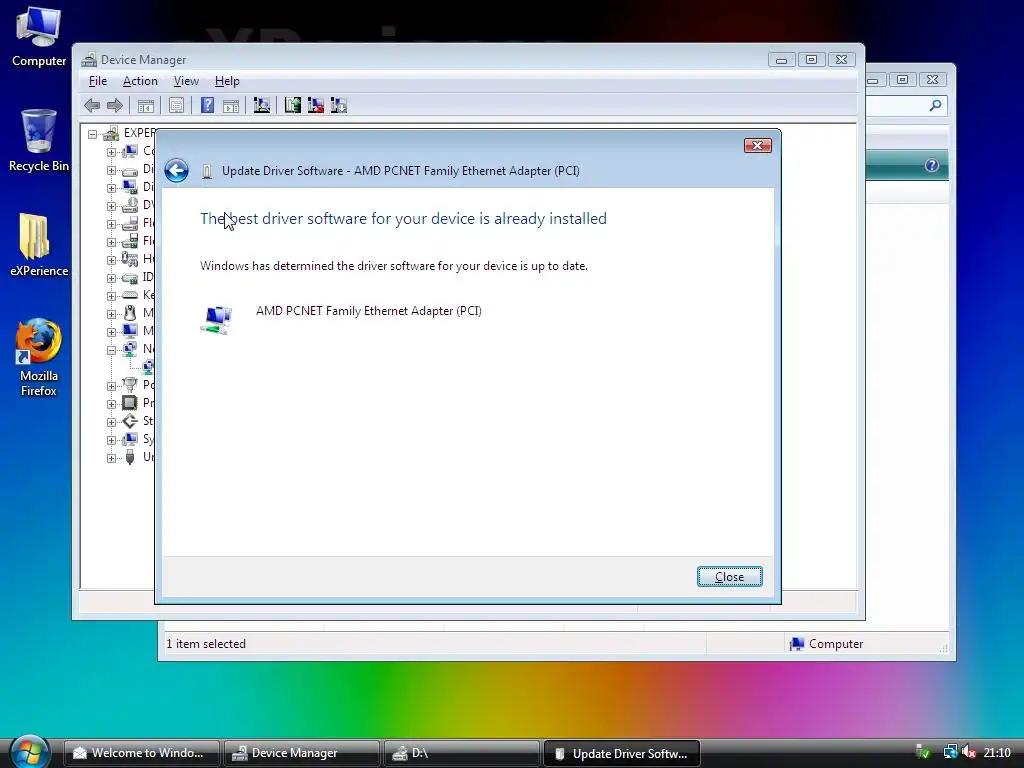Select the Recycle Bin desktop icon
The height and width of the screenshot is (768, 1024).
[x=39, y=140]
